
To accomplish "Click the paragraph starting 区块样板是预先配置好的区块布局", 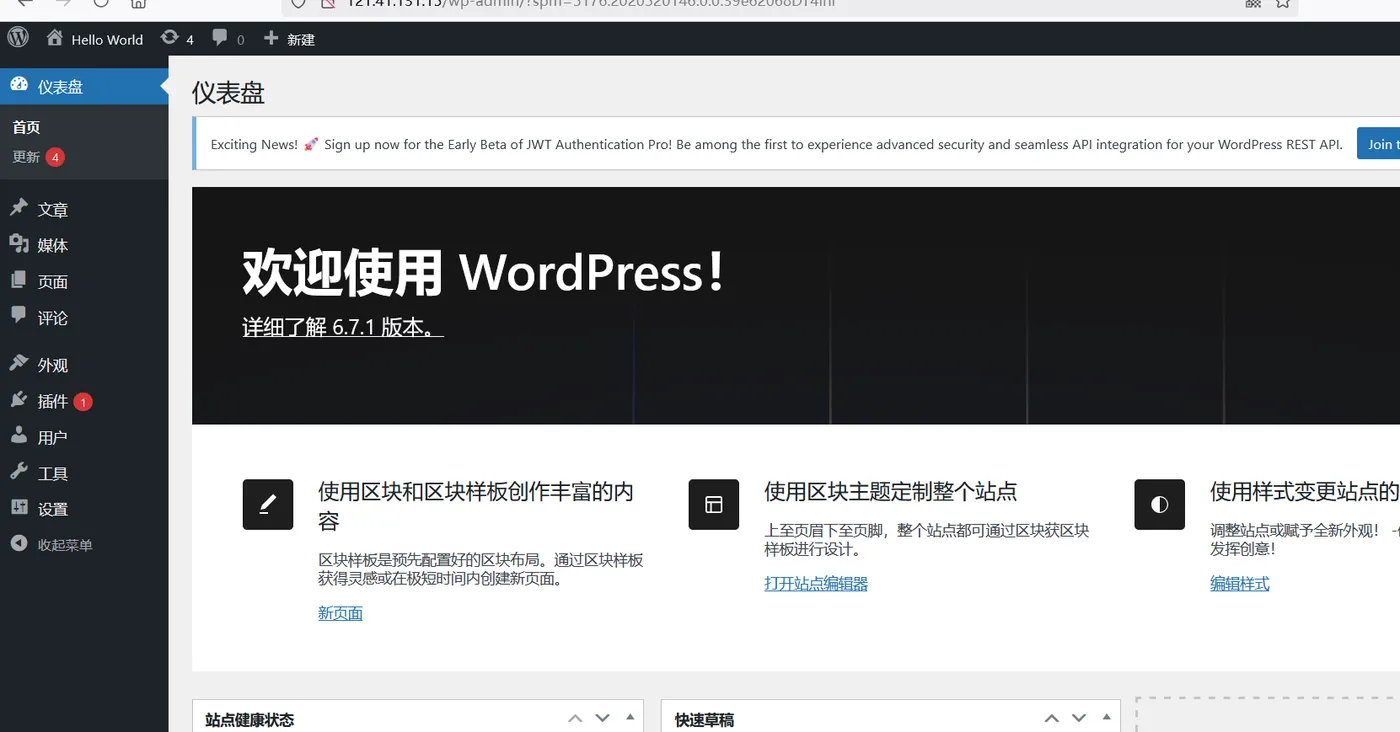I will click(481, 569).
